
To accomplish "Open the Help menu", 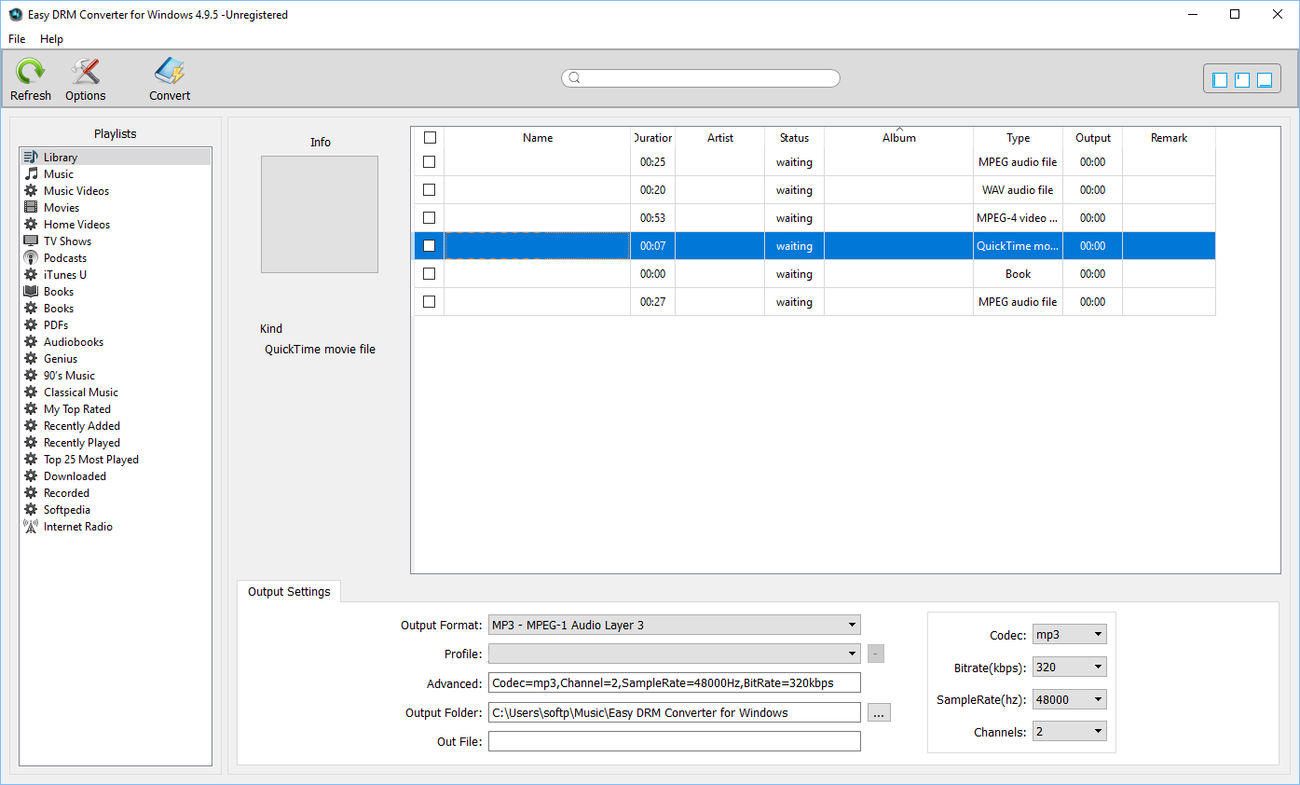I will click(51, 39).
